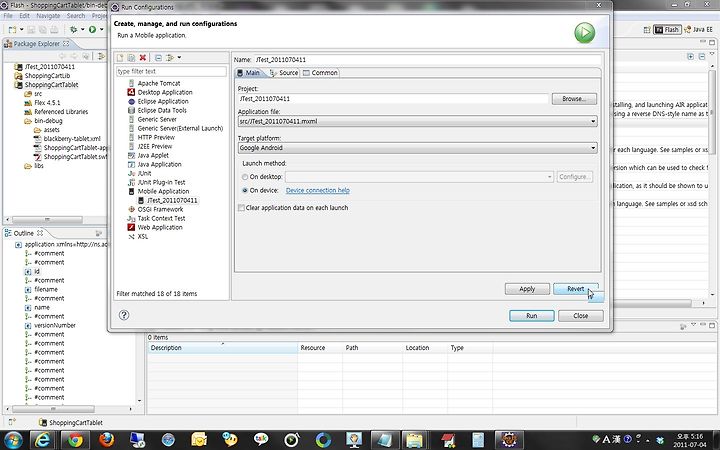Select Web Application configuration type
Image resolution: width=720 pixels, height=450 pixels.
(160, 227)
